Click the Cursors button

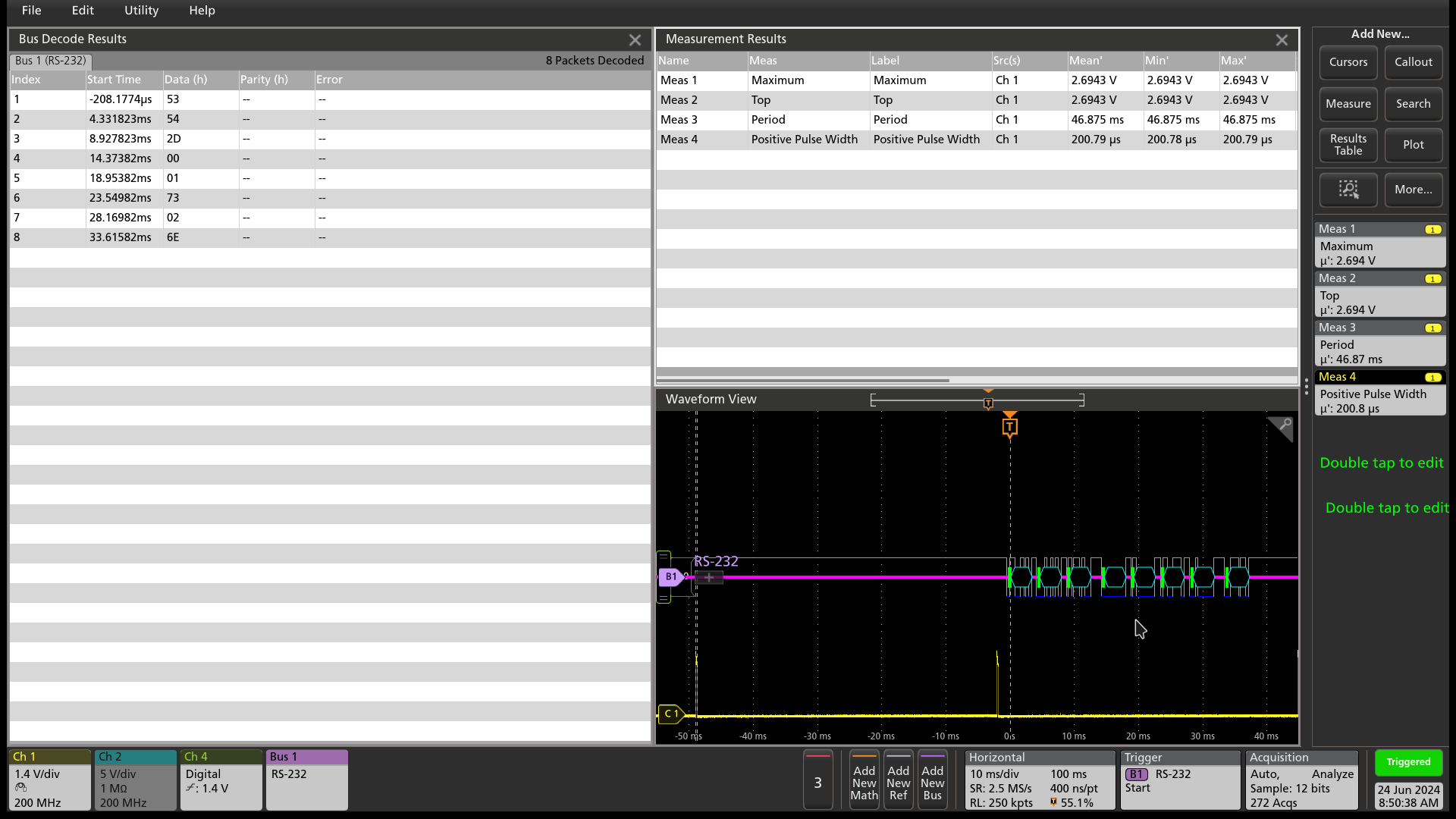pyautogui.click(x=1348, y=62)
